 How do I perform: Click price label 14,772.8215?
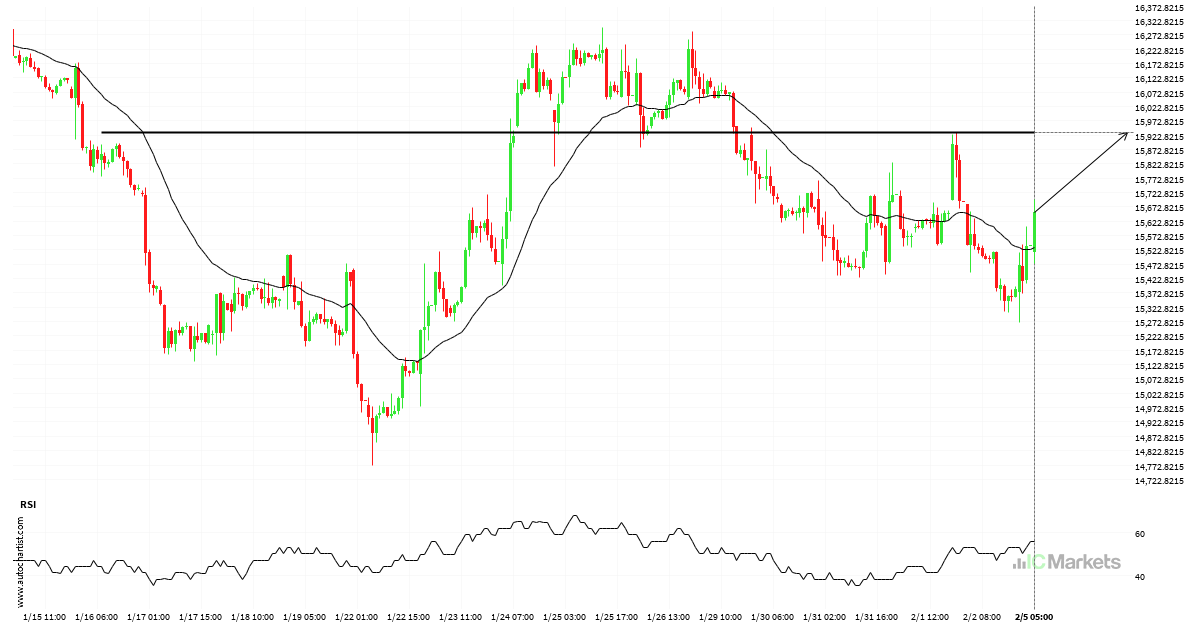point(1160,467)
